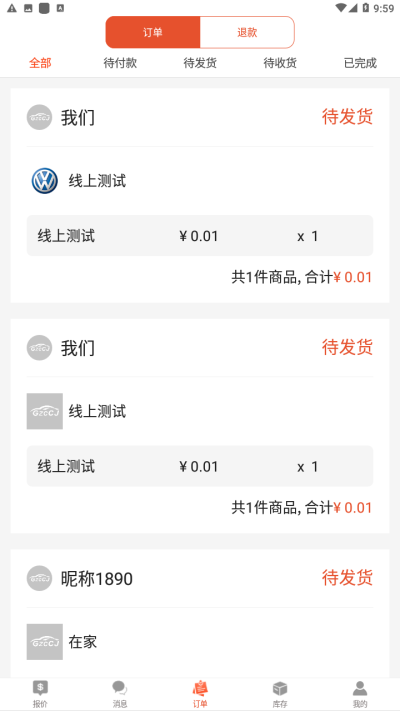Switch to the 待付款 tab
Image resolution: width=400 pixels, height=711 pixels.
click(x=120, y=63)
